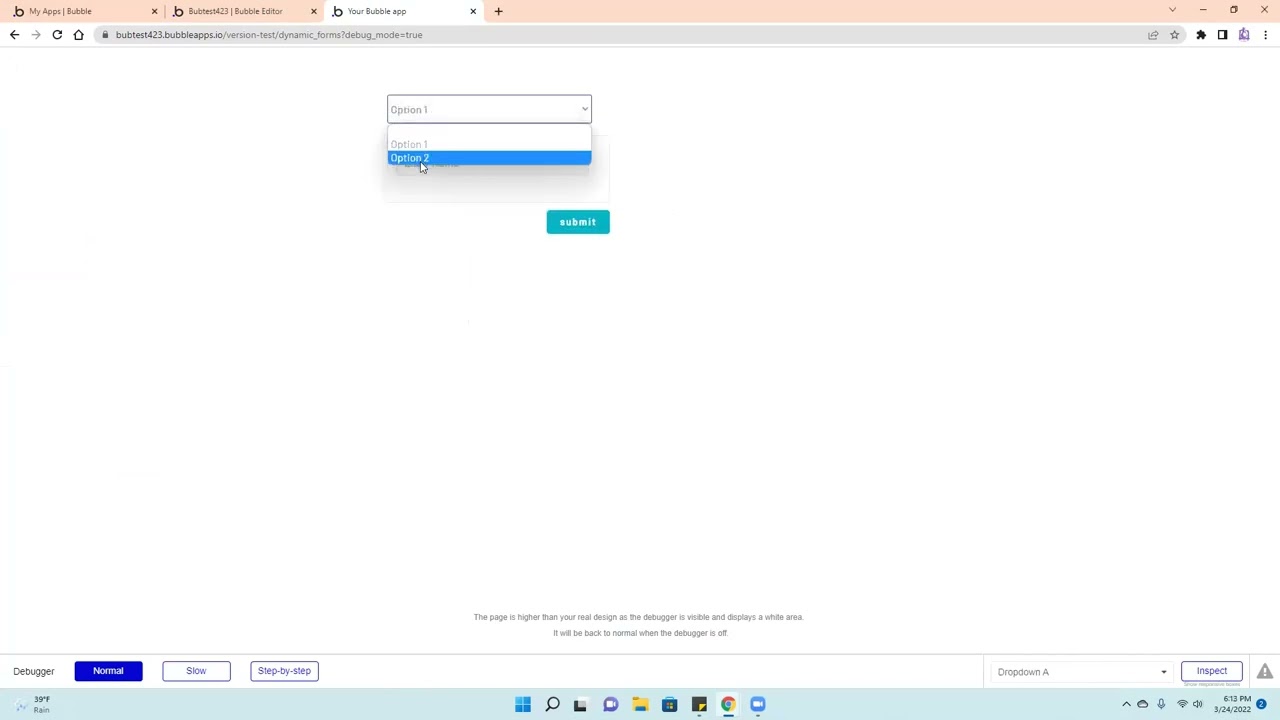The width and height of the screenshot is (1280, 720).
Task: Close the Your Bubble app tab
Action: pyautogui.click(x=473, y=11)
